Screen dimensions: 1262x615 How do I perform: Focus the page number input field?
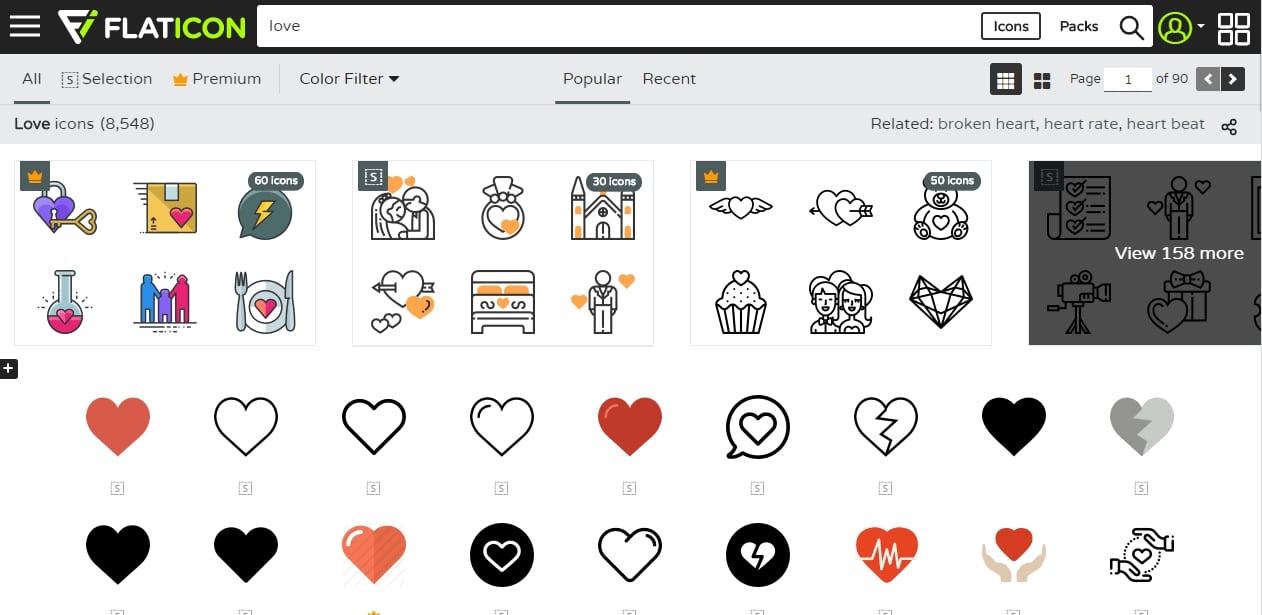[x=1128, y=79]
